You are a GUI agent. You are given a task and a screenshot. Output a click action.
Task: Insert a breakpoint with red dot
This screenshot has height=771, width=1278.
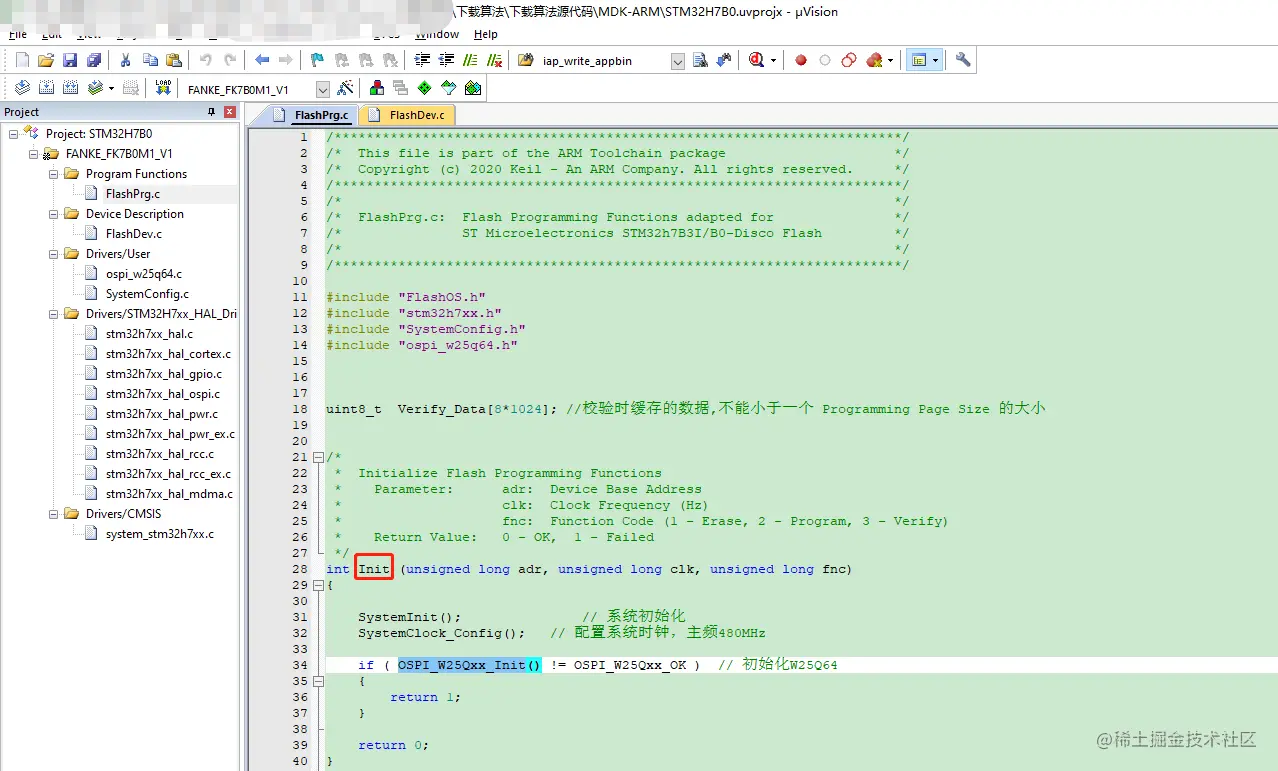coord(801,60)
